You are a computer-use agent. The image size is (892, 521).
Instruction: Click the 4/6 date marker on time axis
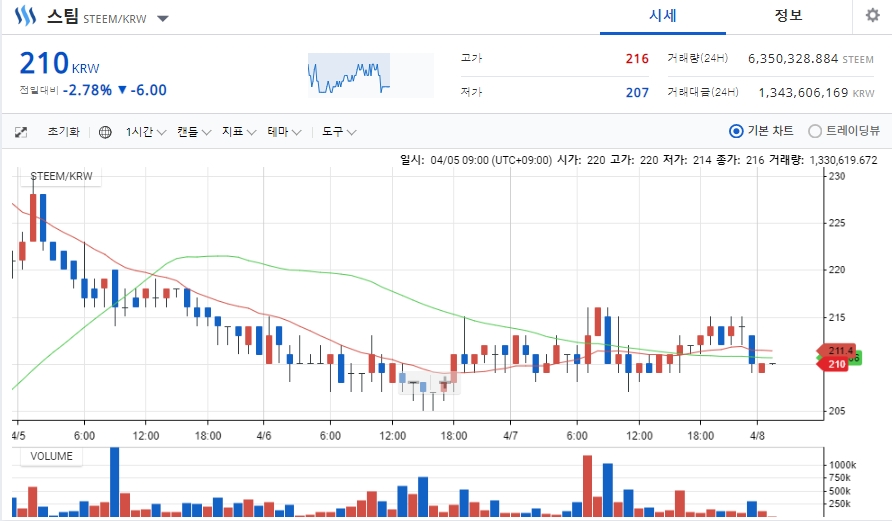click(x=264, y=436)
